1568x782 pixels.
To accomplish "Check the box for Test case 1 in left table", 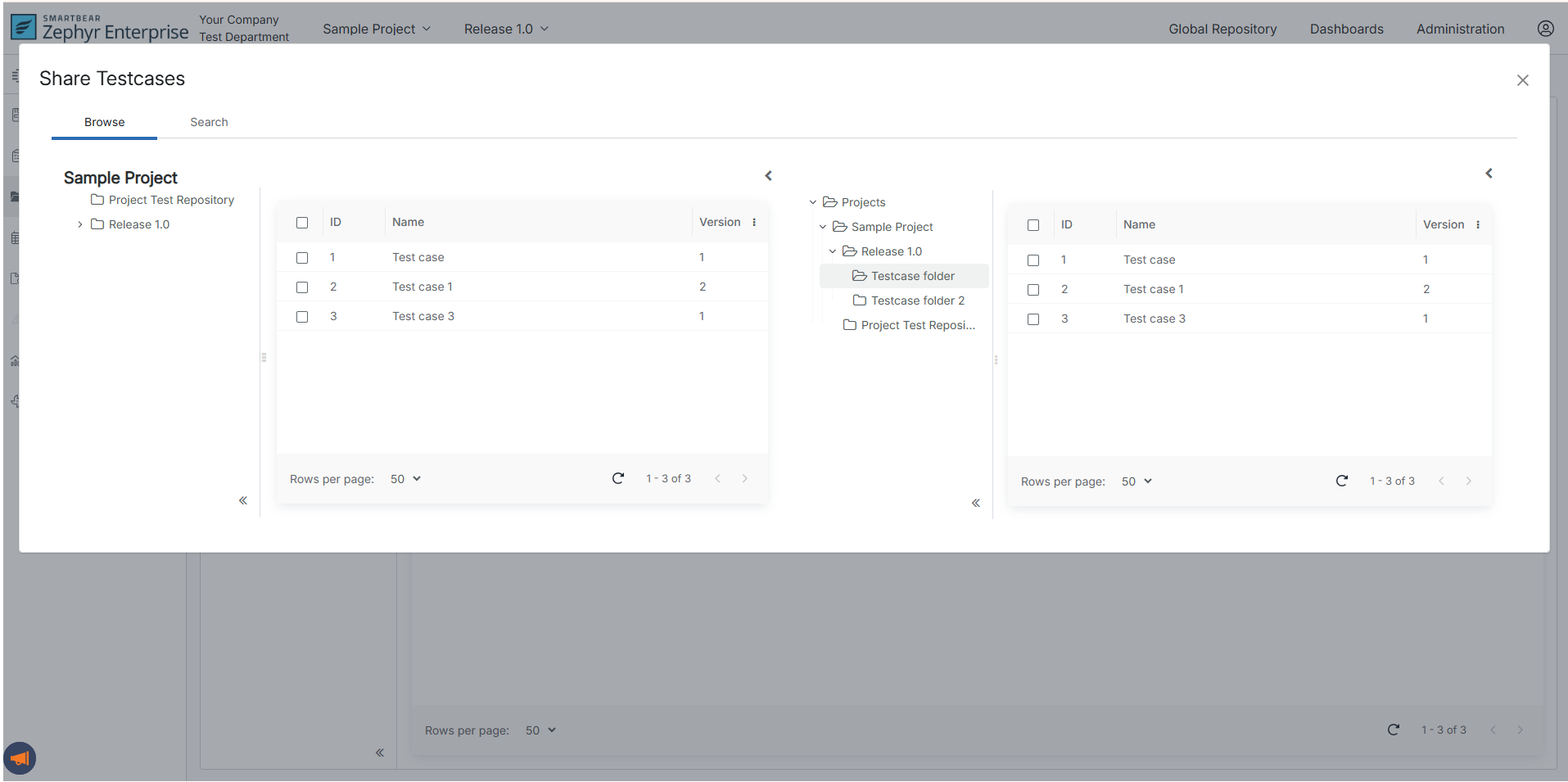I will 302,287.
